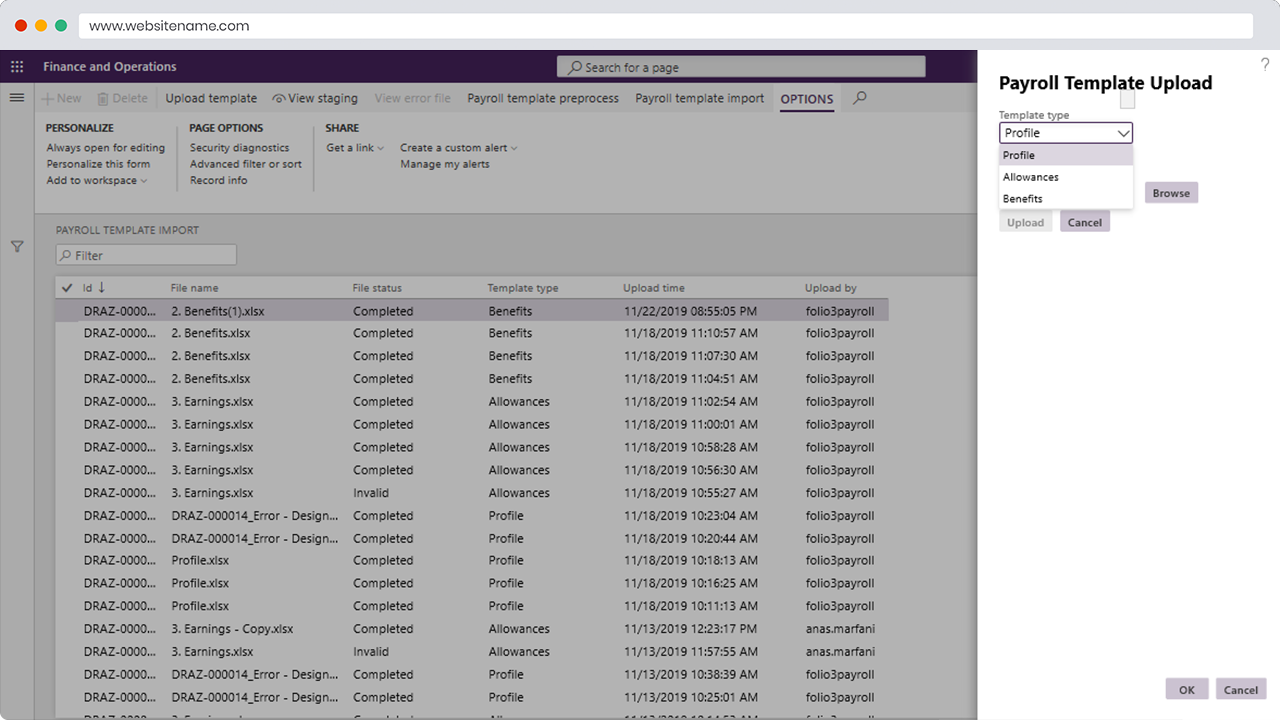Choose Profile in the dropdown list
The height and width of the screenshot is (720, 1280).
click(1066, 155)
